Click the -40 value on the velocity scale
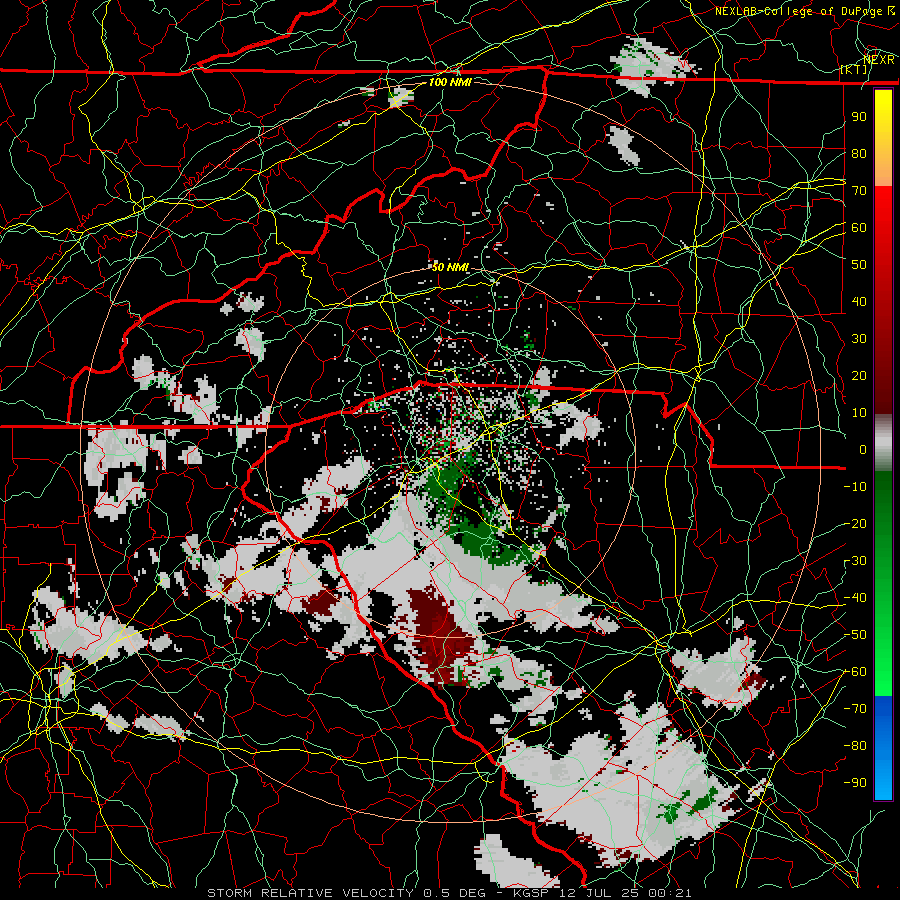Screen dimensions: 900x900 tap(855, 598)
